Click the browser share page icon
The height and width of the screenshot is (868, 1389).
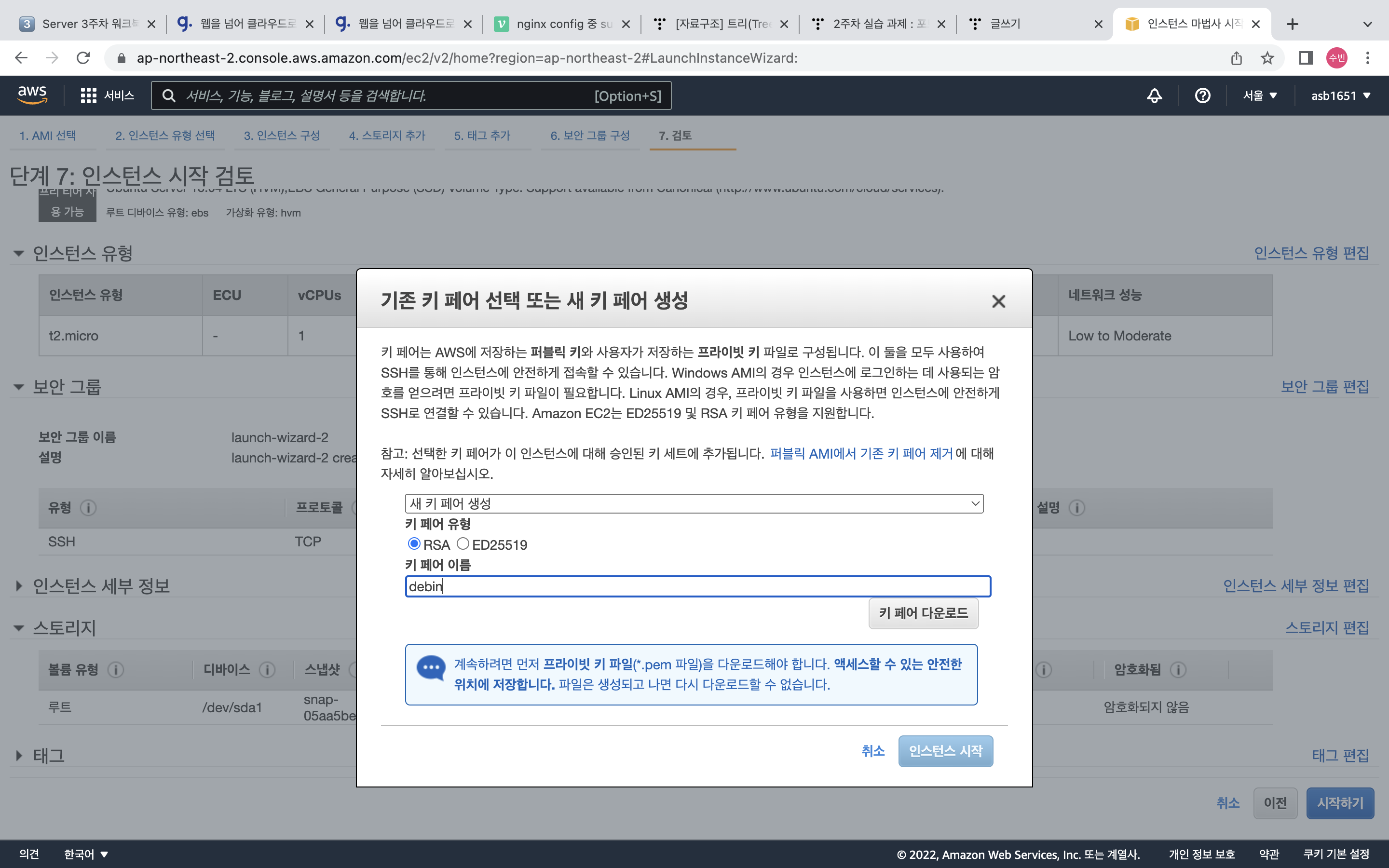coord(1236,58)
